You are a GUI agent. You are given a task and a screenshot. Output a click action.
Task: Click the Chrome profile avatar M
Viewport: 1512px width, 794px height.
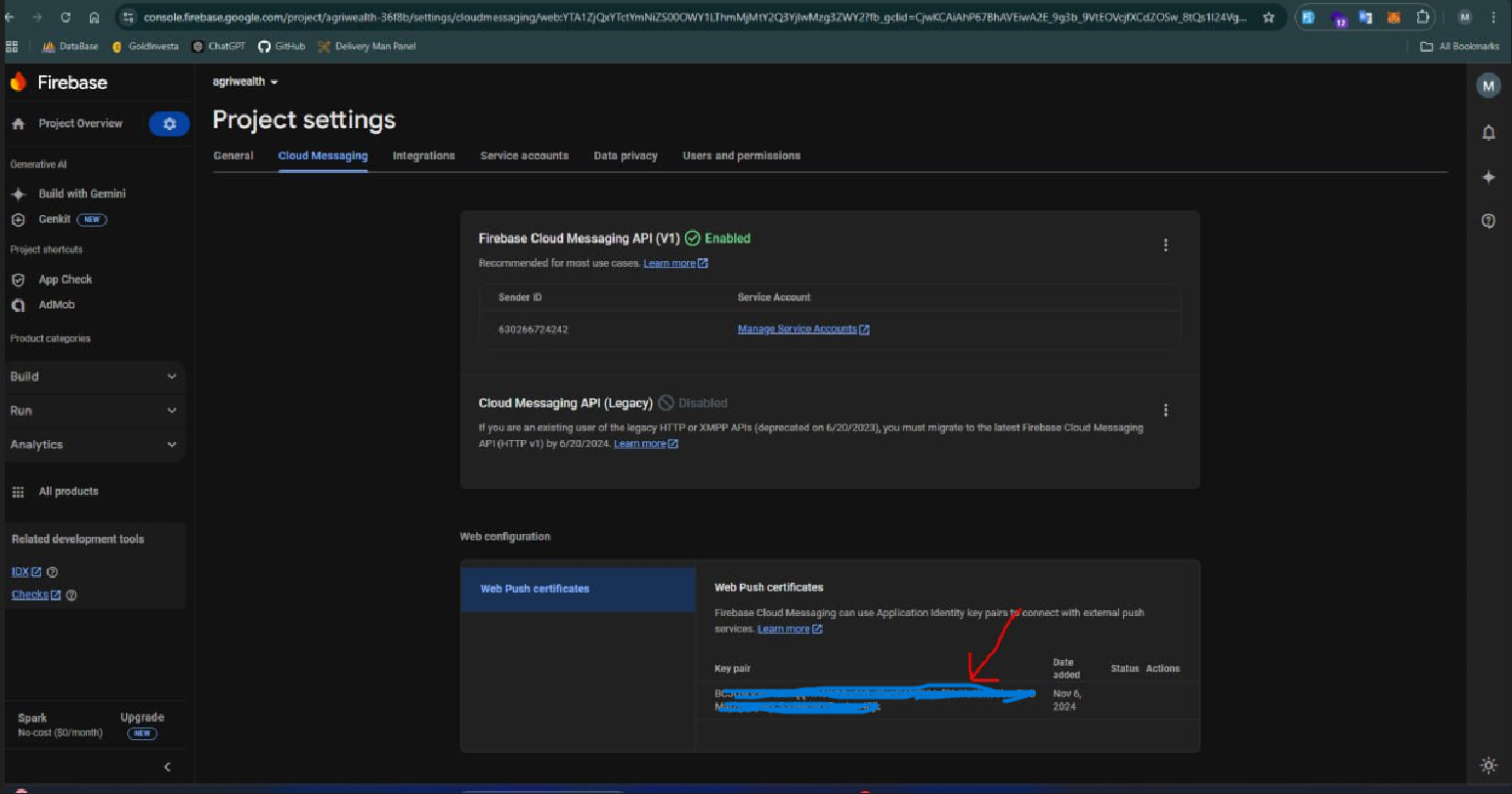[1464, 18]
